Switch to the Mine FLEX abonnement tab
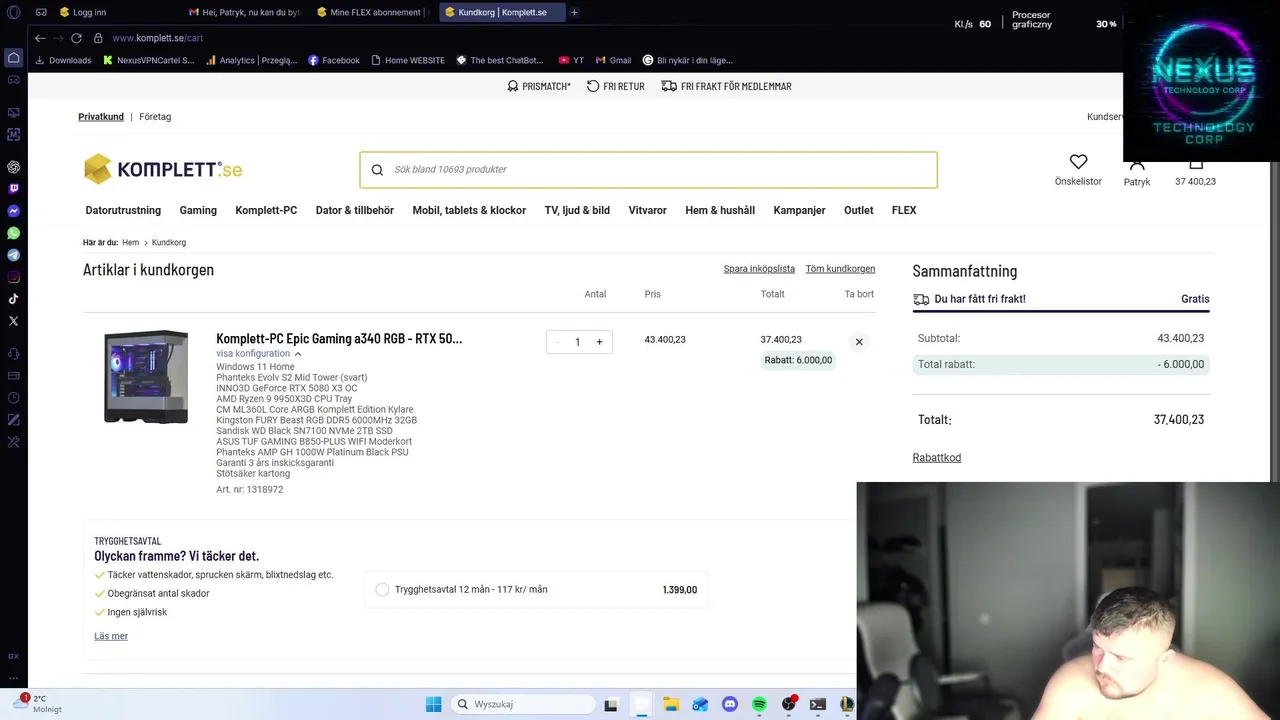The height and width of the screenshot is (720, 1280). [371, 12]
